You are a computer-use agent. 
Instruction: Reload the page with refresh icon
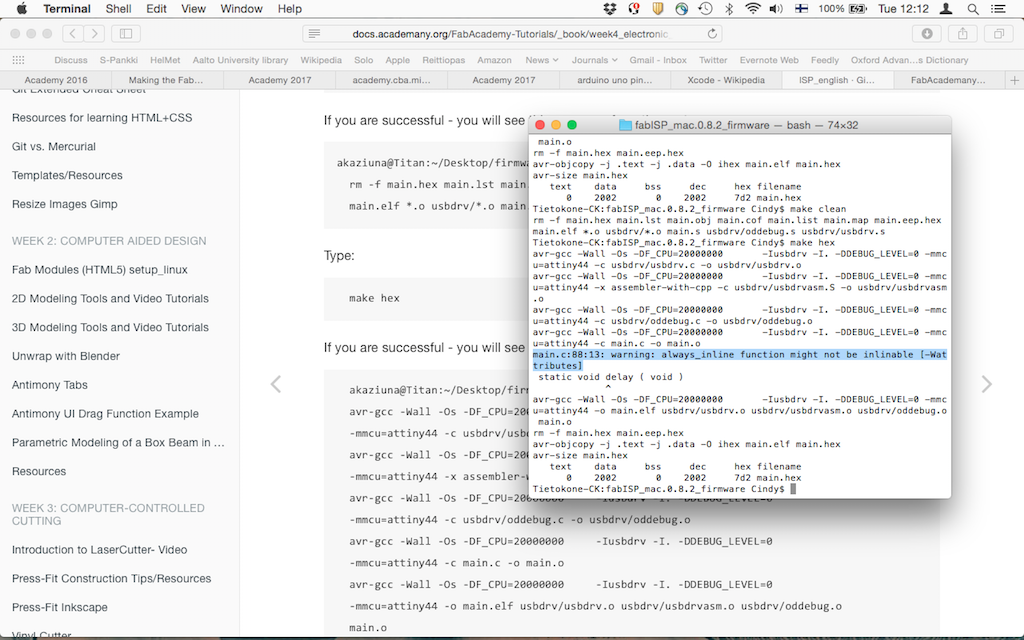[712, 33]
